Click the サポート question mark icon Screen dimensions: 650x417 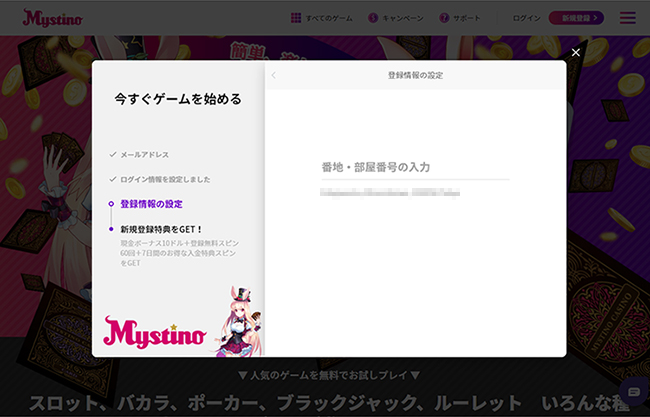[x=444, y=18]
